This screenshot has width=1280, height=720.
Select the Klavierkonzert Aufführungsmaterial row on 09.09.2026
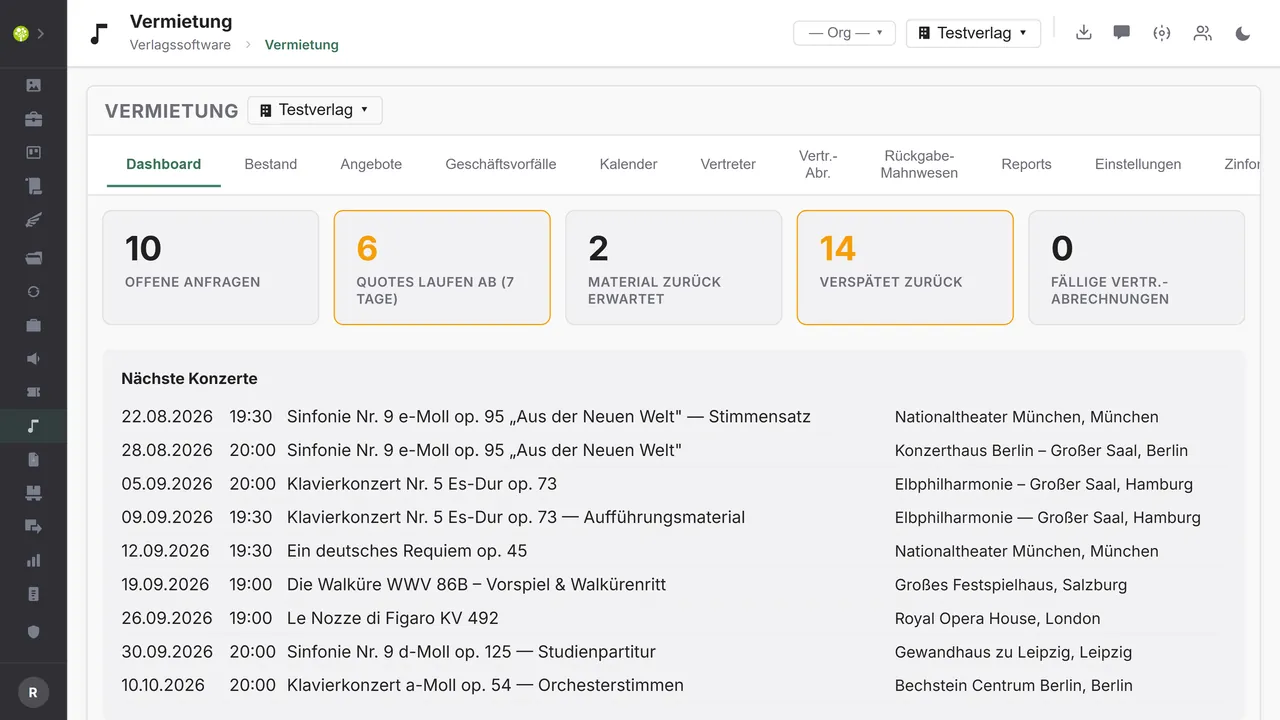tap(674, 517)
